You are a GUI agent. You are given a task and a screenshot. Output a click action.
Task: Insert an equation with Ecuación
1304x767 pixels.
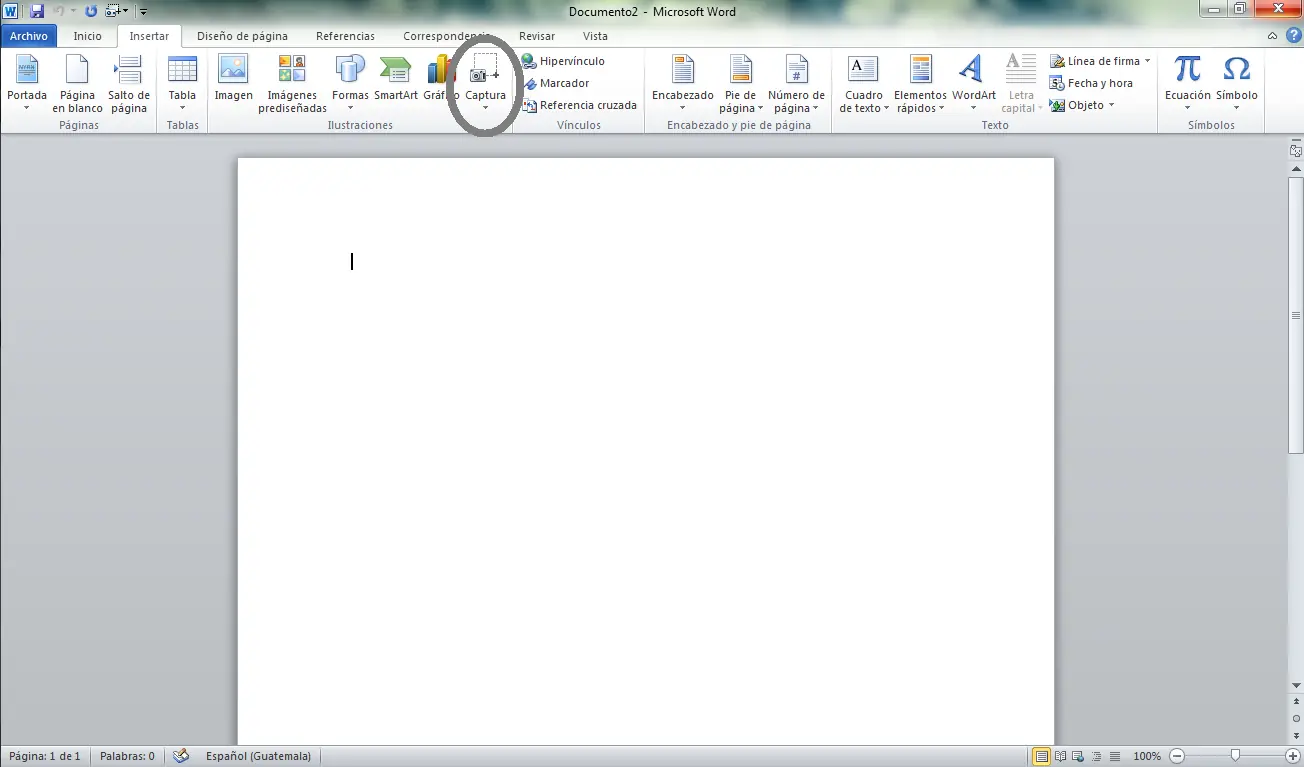[1187, 84]
